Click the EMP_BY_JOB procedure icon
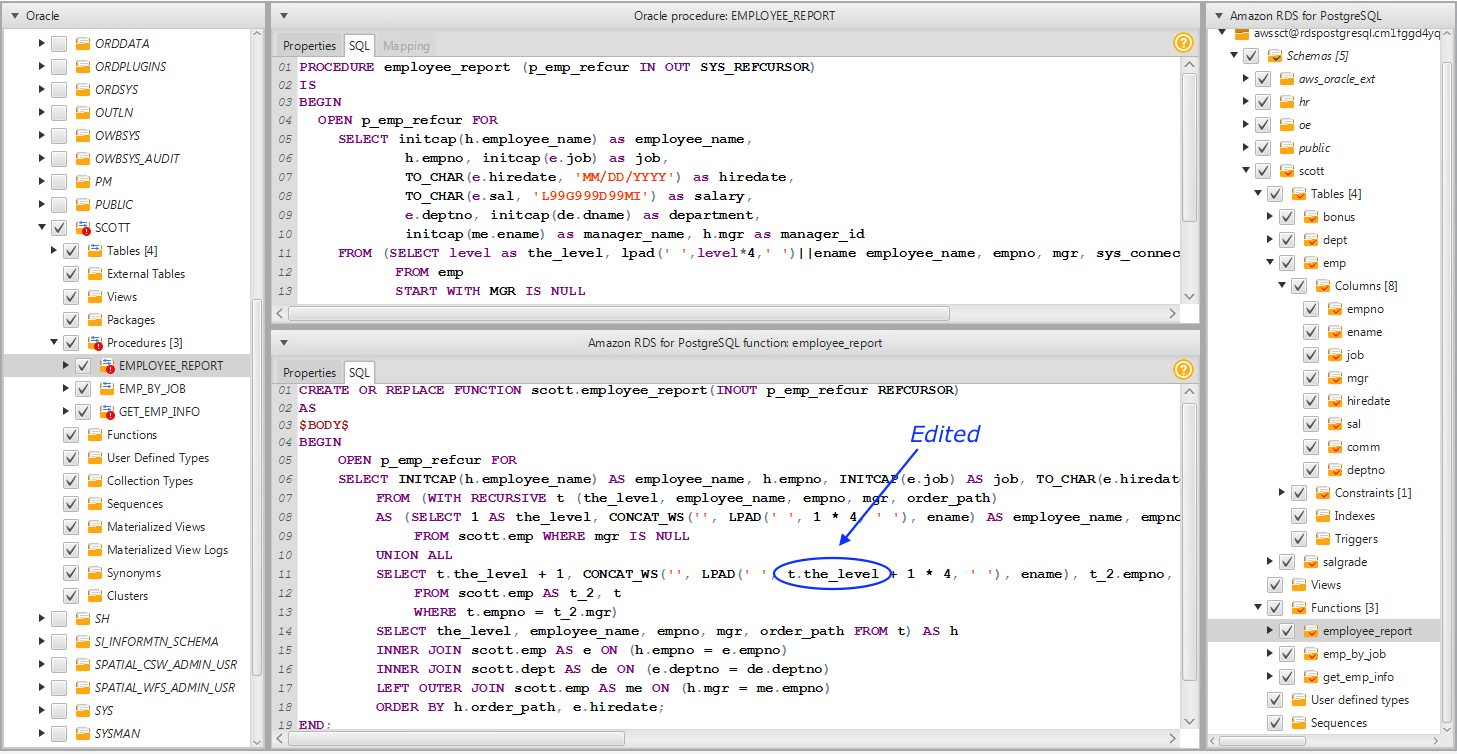 107,389
